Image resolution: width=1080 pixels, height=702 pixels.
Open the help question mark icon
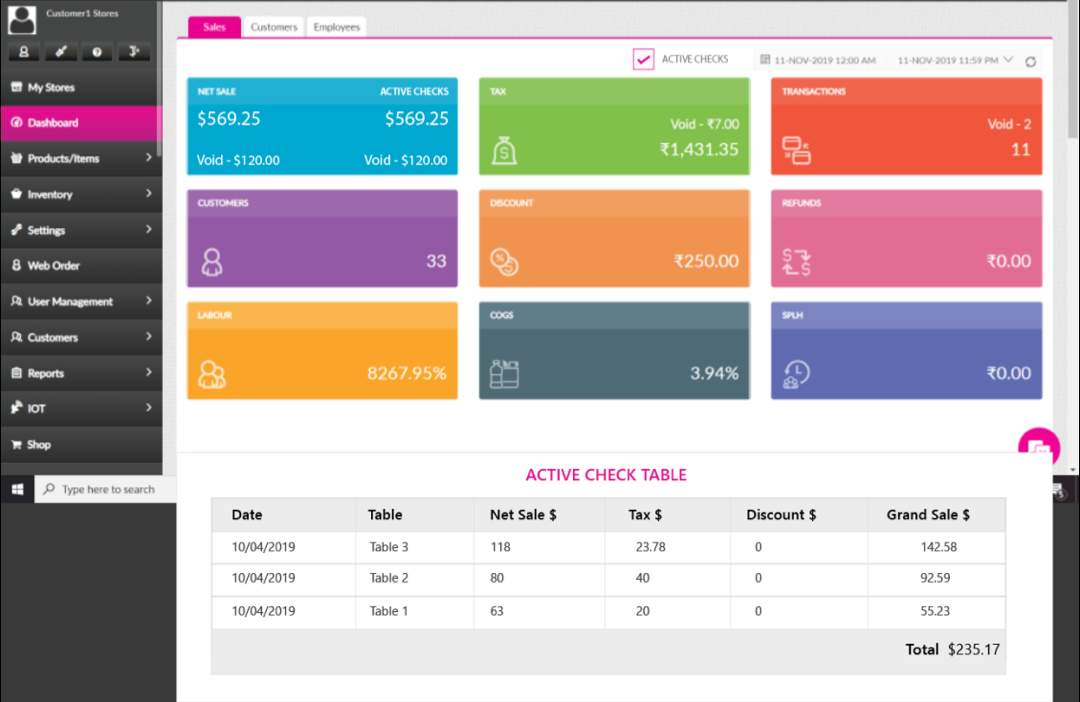tap(97, 52)
